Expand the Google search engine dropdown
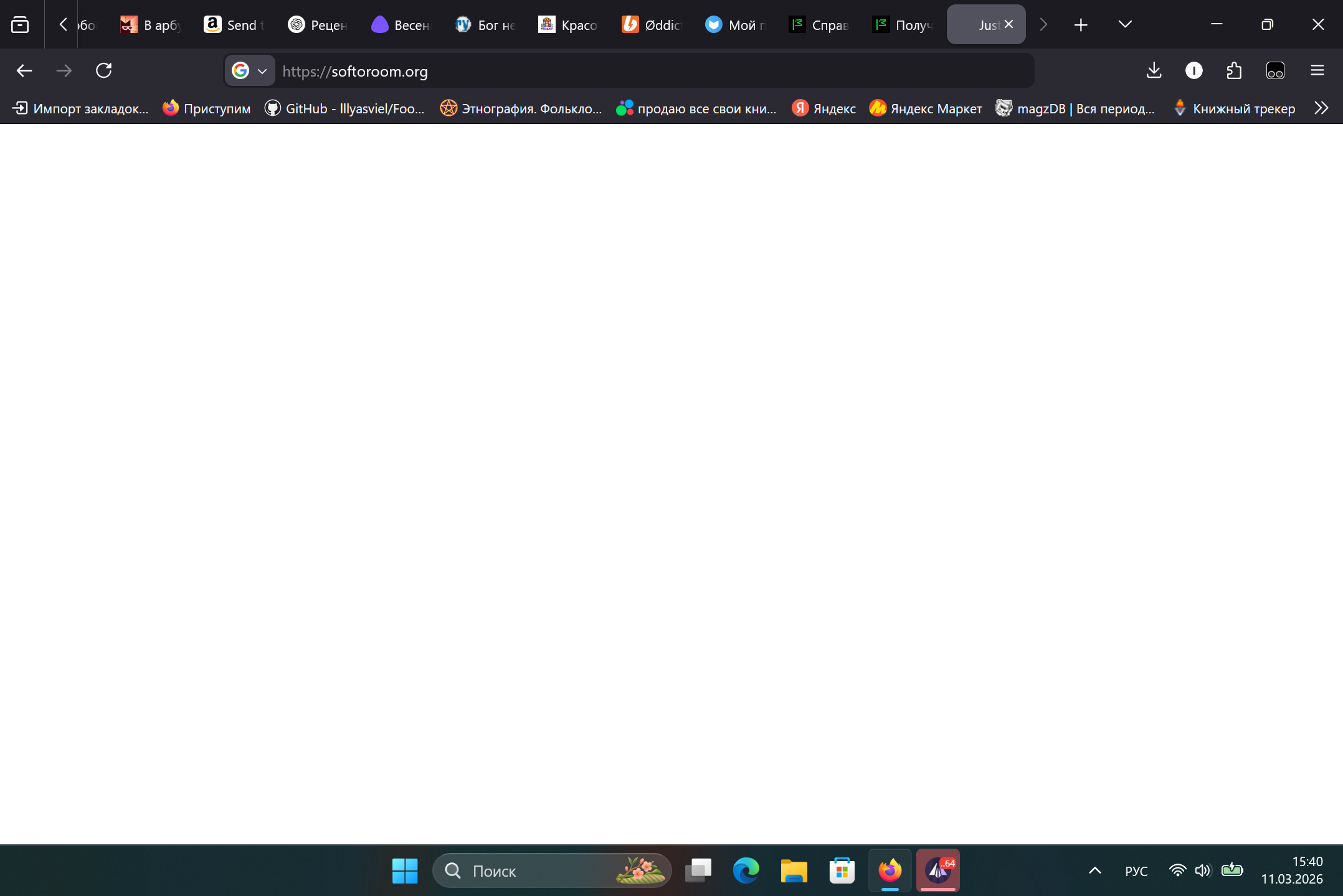 (250, 71)
